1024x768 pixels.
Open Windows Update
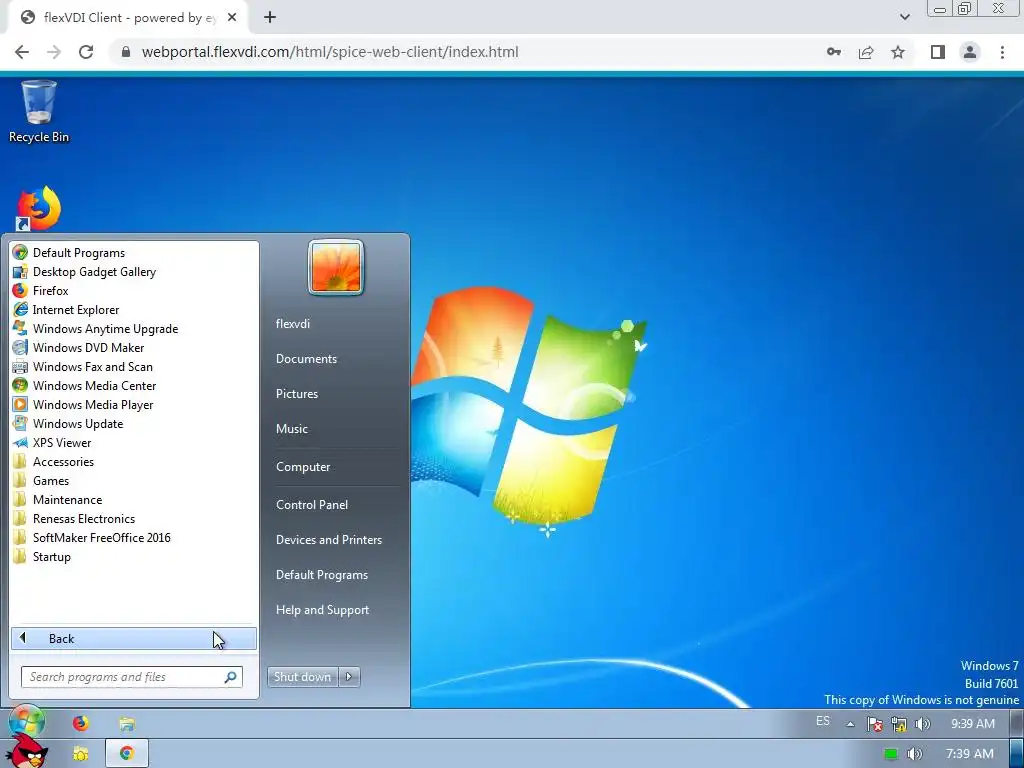coord(68,423)
